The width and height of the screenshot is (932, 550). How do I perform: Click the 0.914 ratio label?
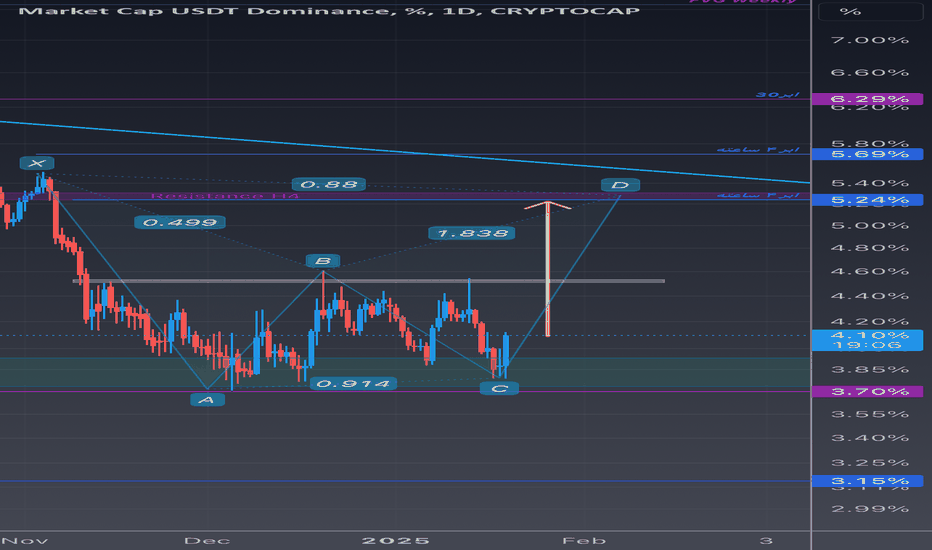[353, 384]
